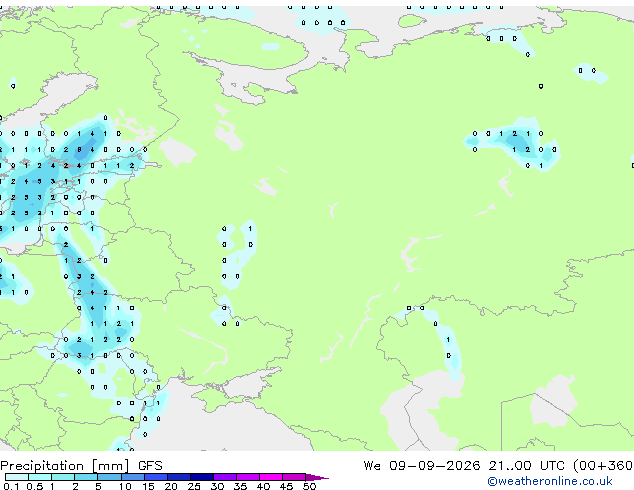Click the above-50 arrow tip of the legend
This screenshot has height=490, width=634.
coord(317,477)
